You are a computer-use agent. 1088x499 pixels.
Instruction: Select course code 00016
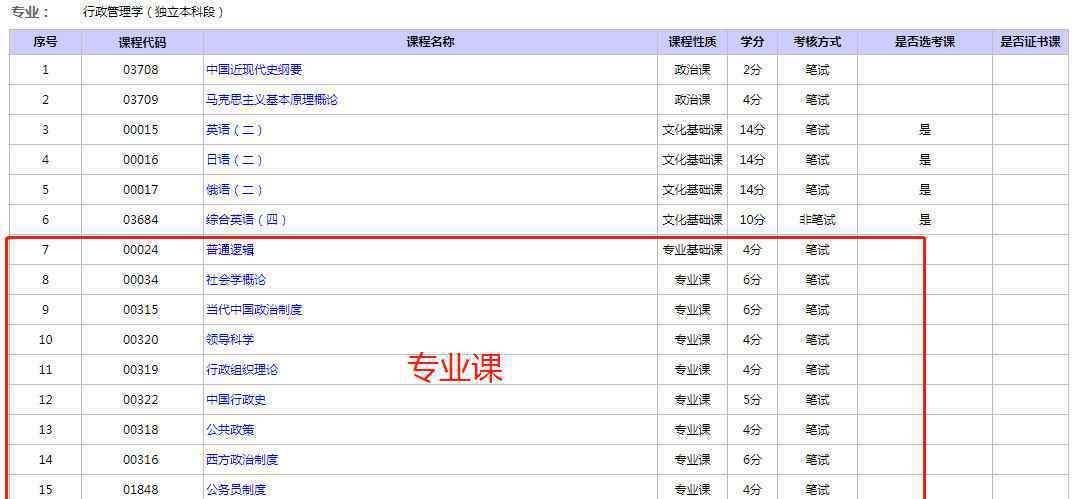141,160
